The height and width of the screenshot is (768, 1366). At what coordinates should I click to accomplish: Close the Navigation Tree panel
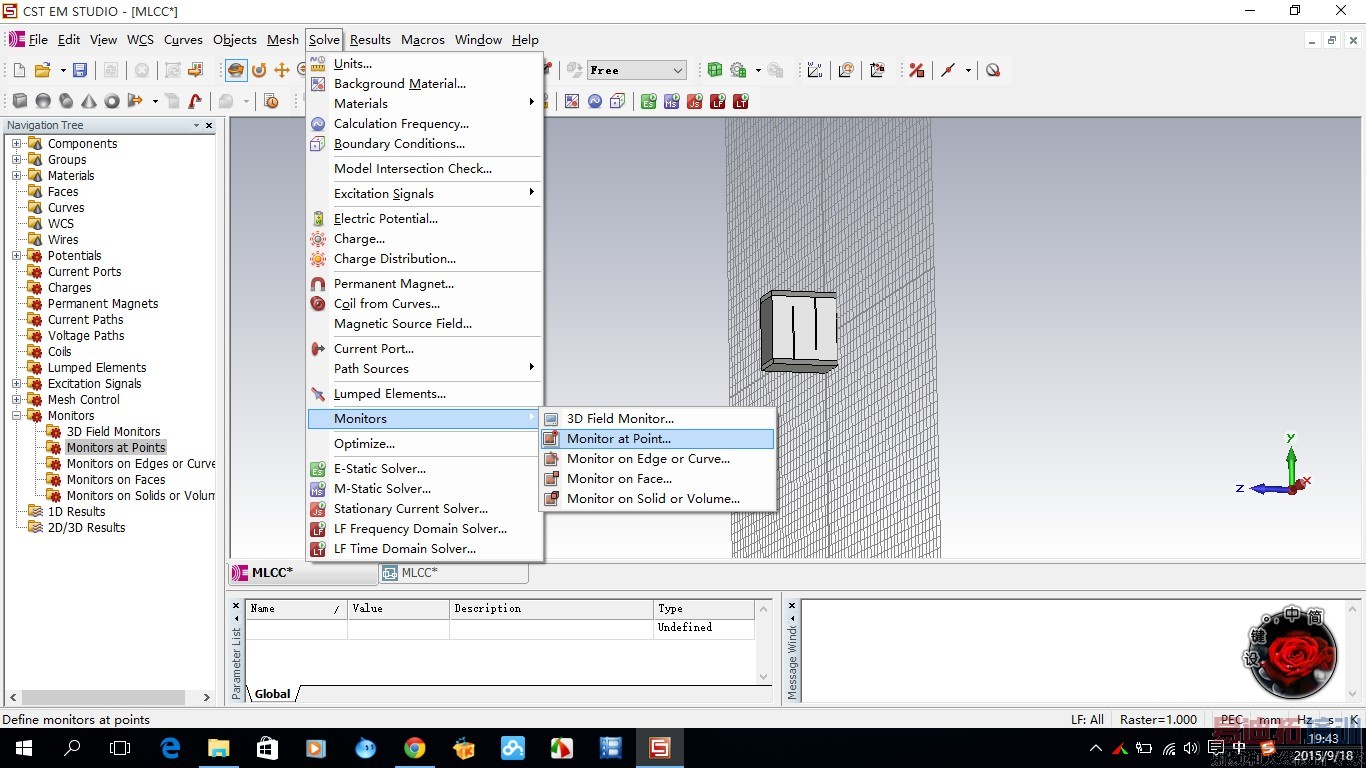[x=209, y=125]
